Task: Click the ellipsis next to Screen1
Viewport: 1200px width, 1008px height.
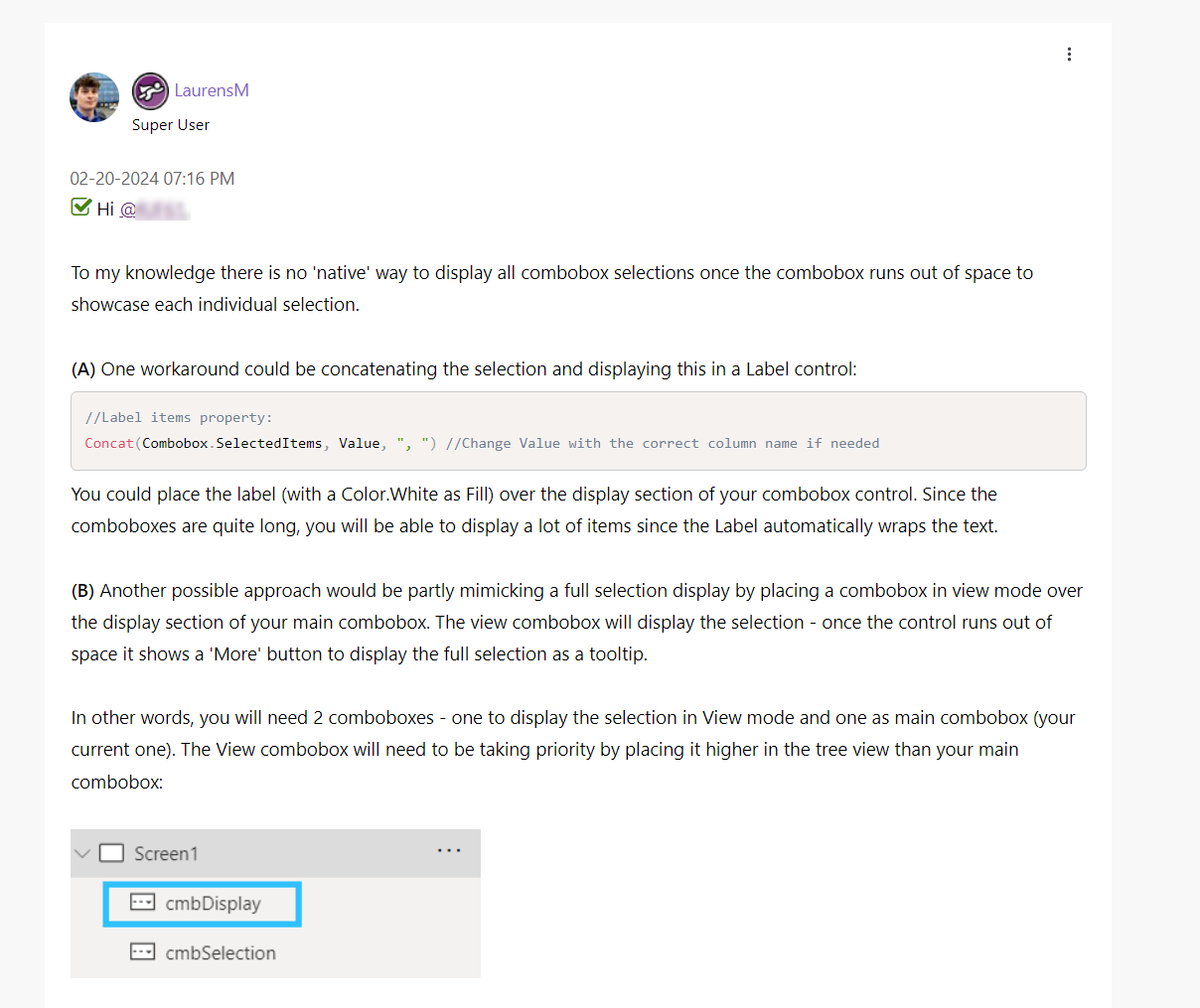Action: [x=449, y=850]
